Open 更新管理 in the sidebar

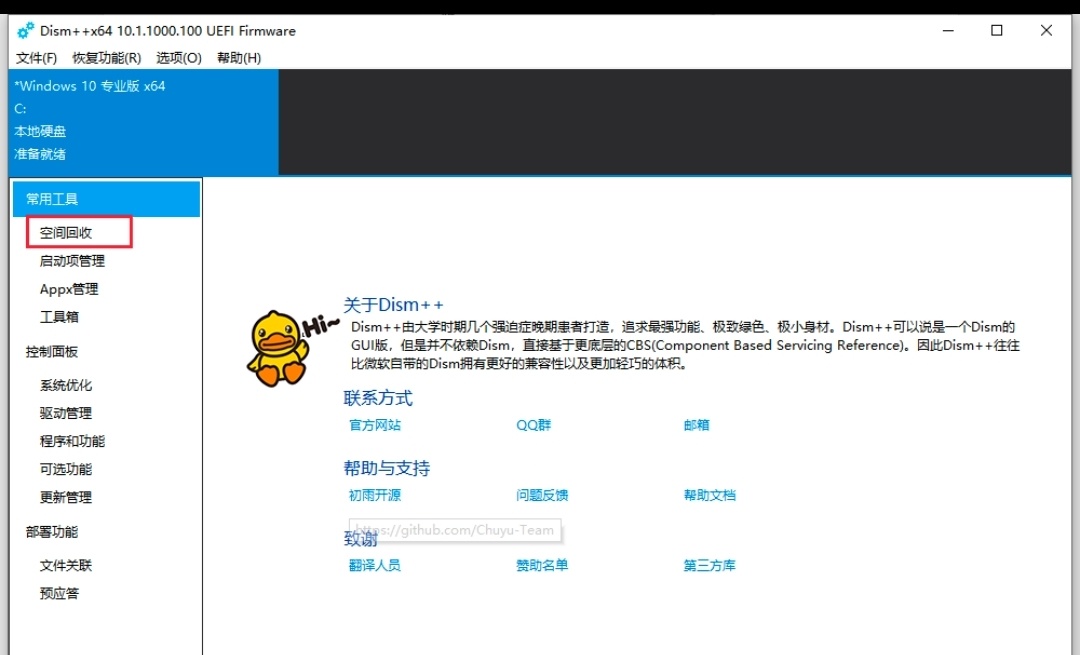(65, 497)
